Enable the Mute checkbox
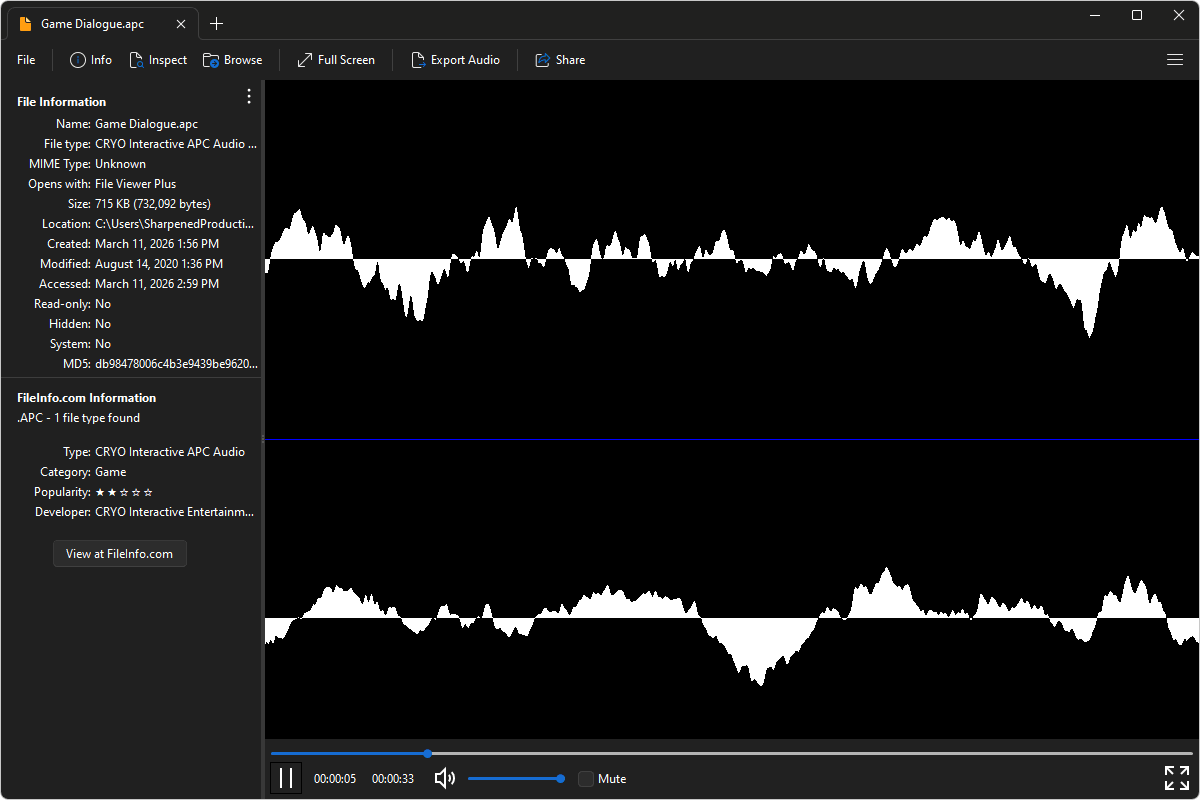1200x800 pixels. click(586, 779)
